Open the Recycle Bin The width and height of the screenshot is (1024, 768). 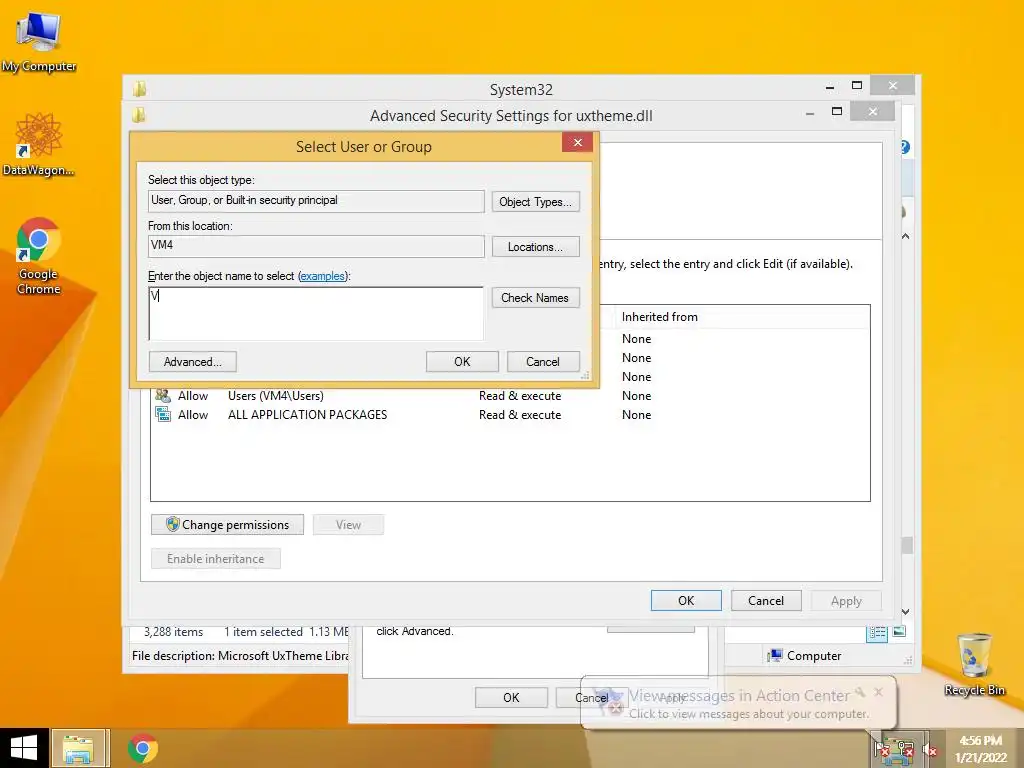974,664
